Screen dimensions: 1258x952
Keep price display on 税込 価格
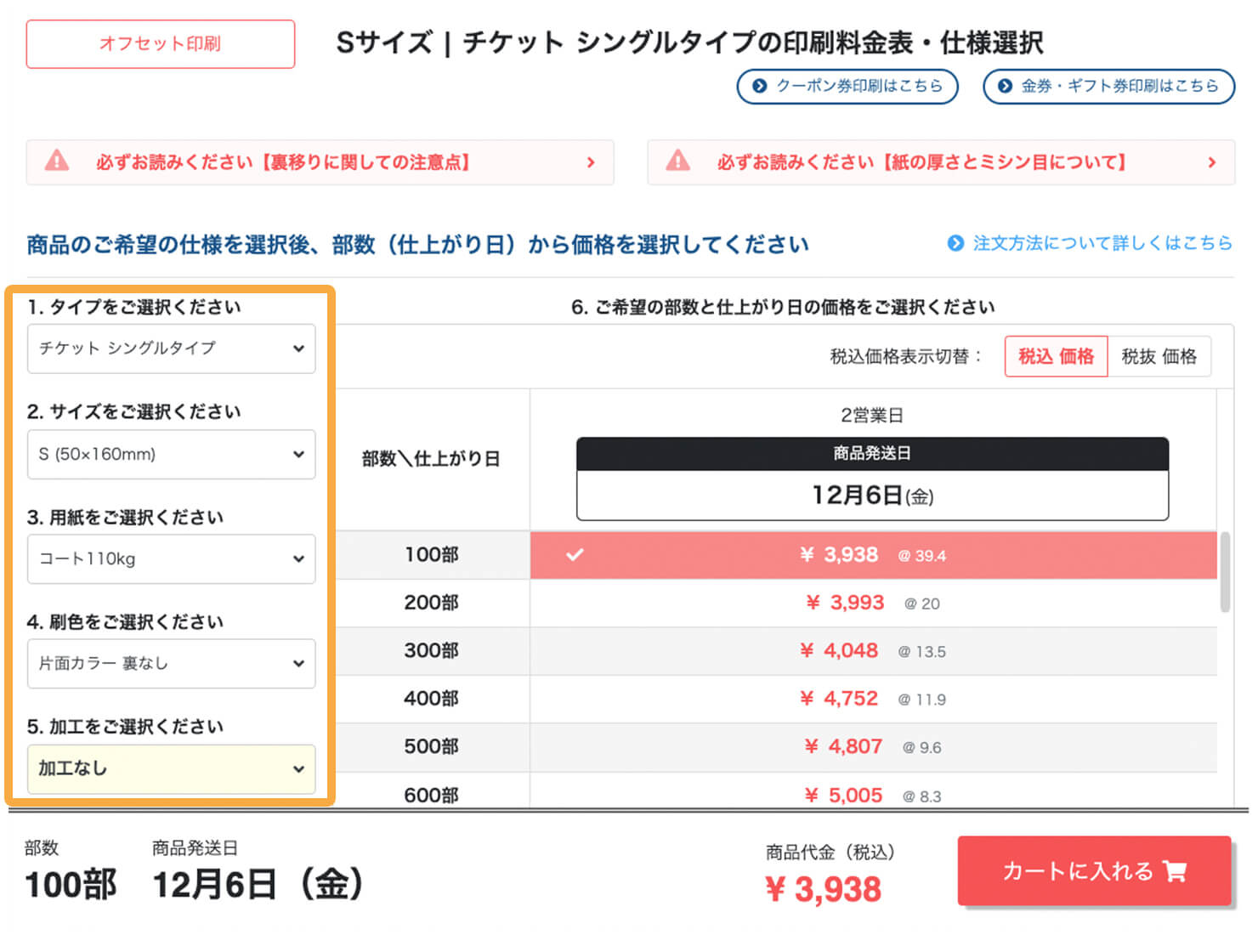[1056, 356]
